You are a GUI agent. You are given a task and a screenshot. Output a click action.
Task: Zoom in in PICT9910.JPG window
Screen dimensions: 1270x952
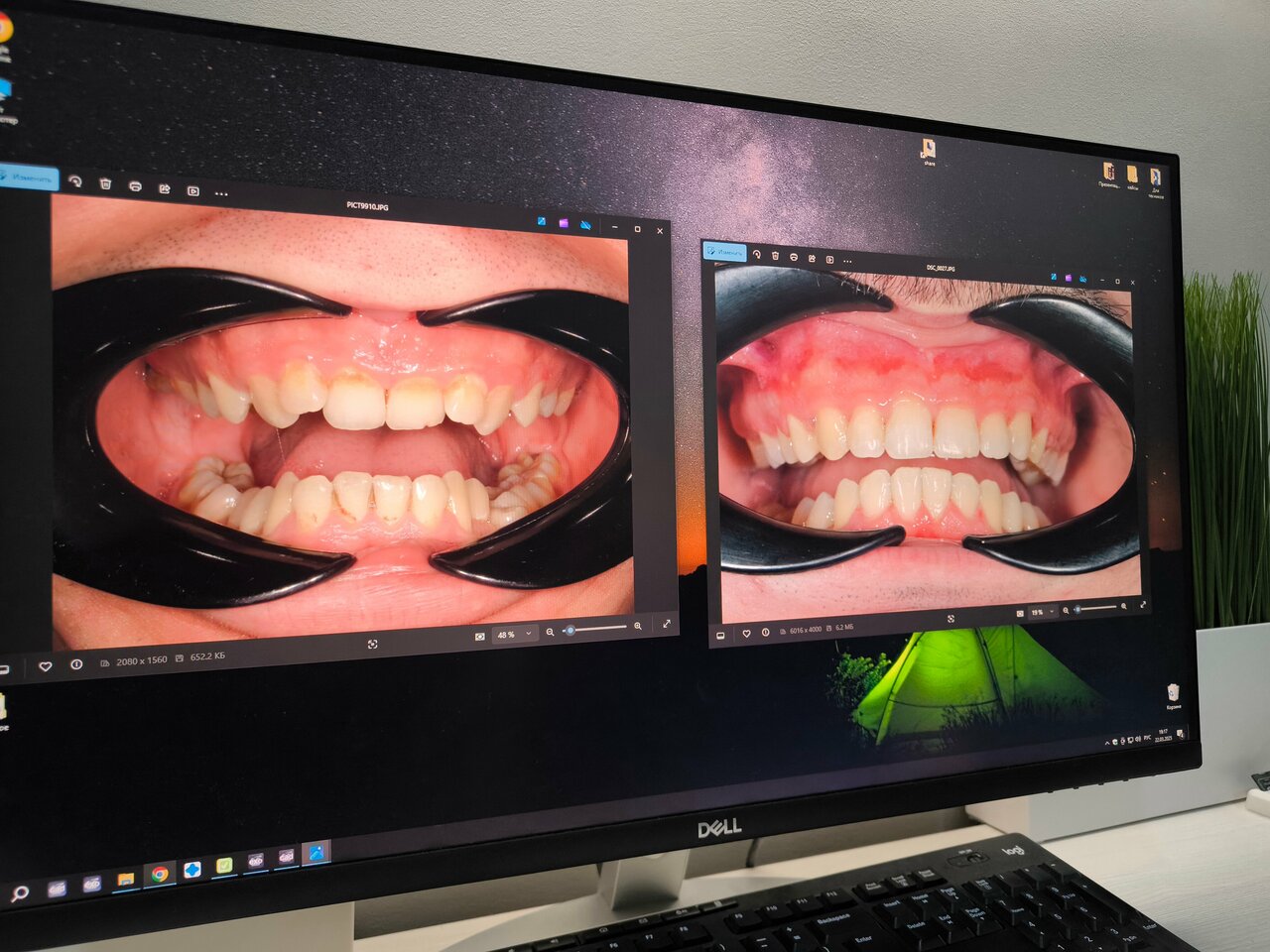[637, 626]
